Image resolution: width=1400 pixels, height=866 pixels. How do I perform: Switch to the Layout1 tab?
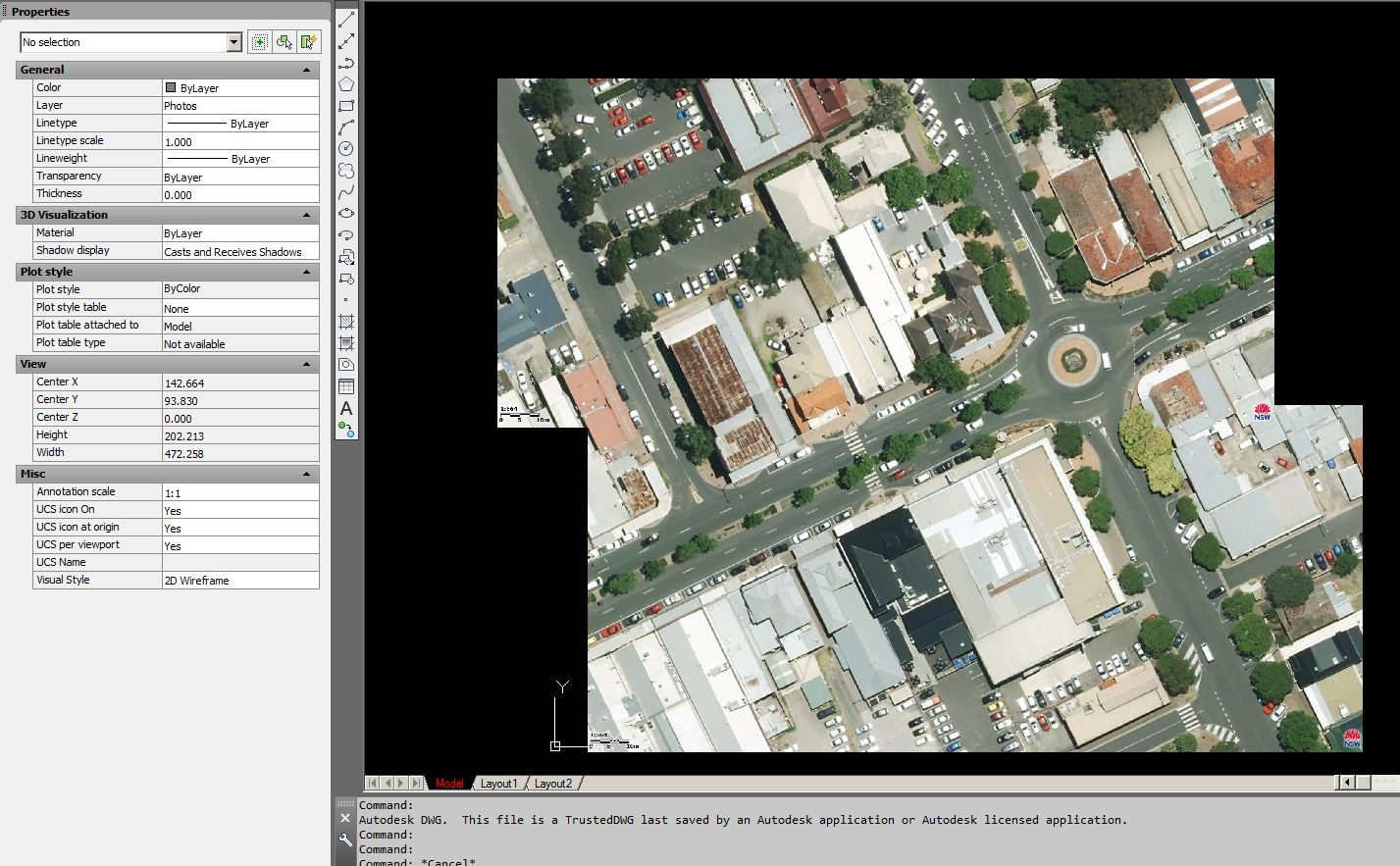499,783
